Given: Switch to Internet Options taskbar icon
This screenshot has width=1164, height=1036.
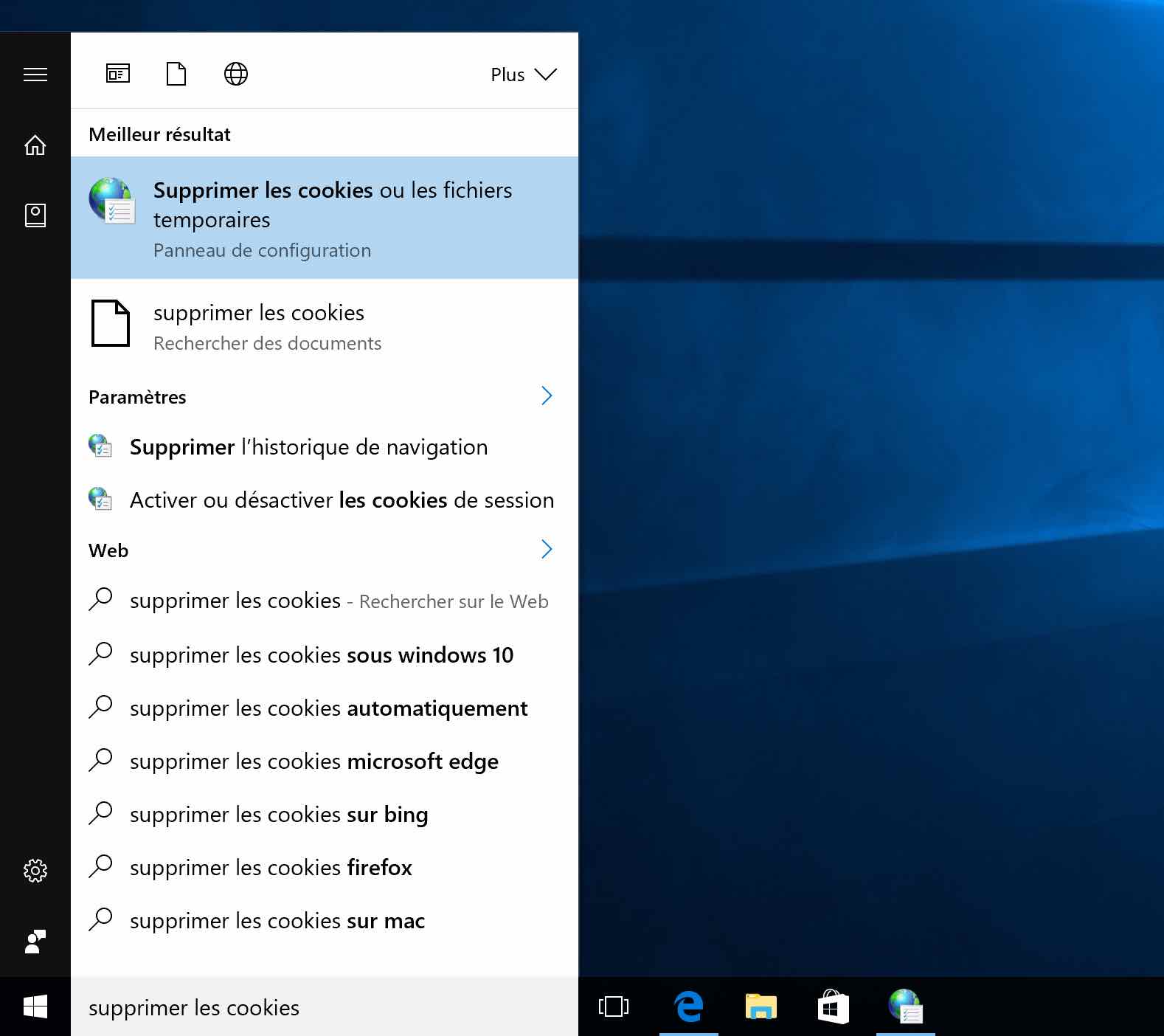Looking at the screenshot, I should 906,1007.
